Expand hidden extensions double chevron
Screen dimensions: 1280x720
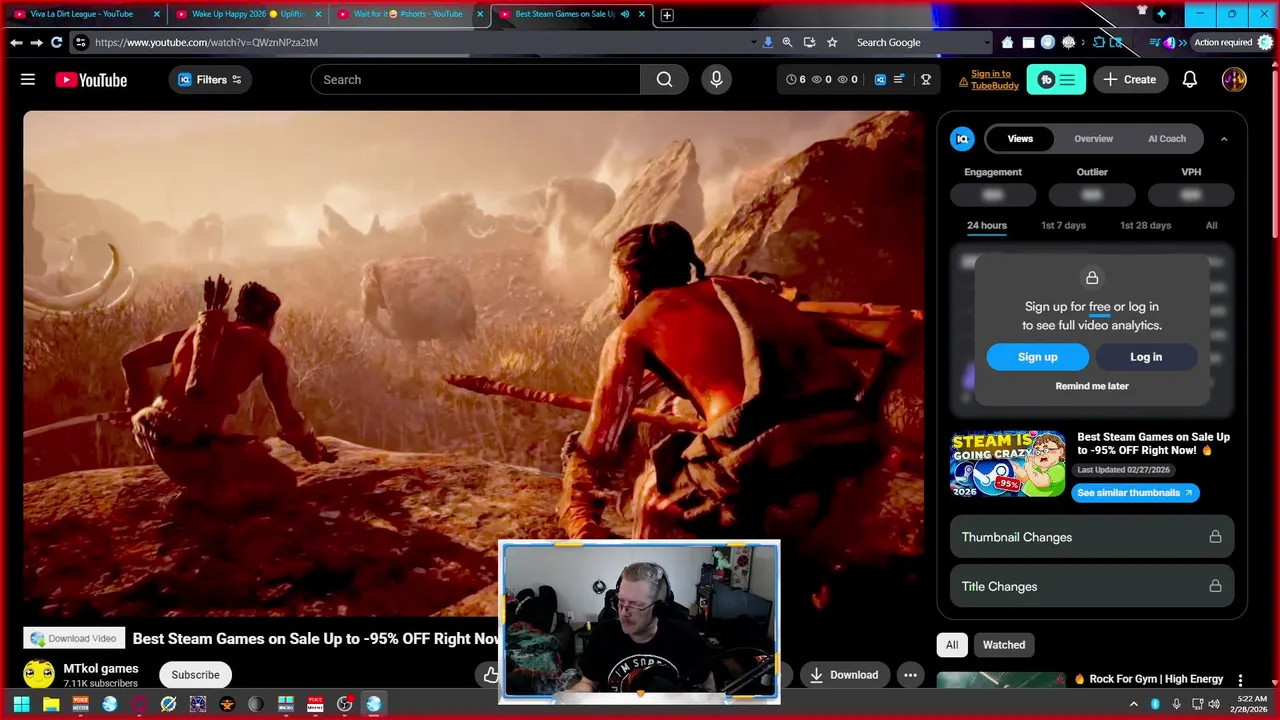pyautogui.click(x=1183, y=42)
